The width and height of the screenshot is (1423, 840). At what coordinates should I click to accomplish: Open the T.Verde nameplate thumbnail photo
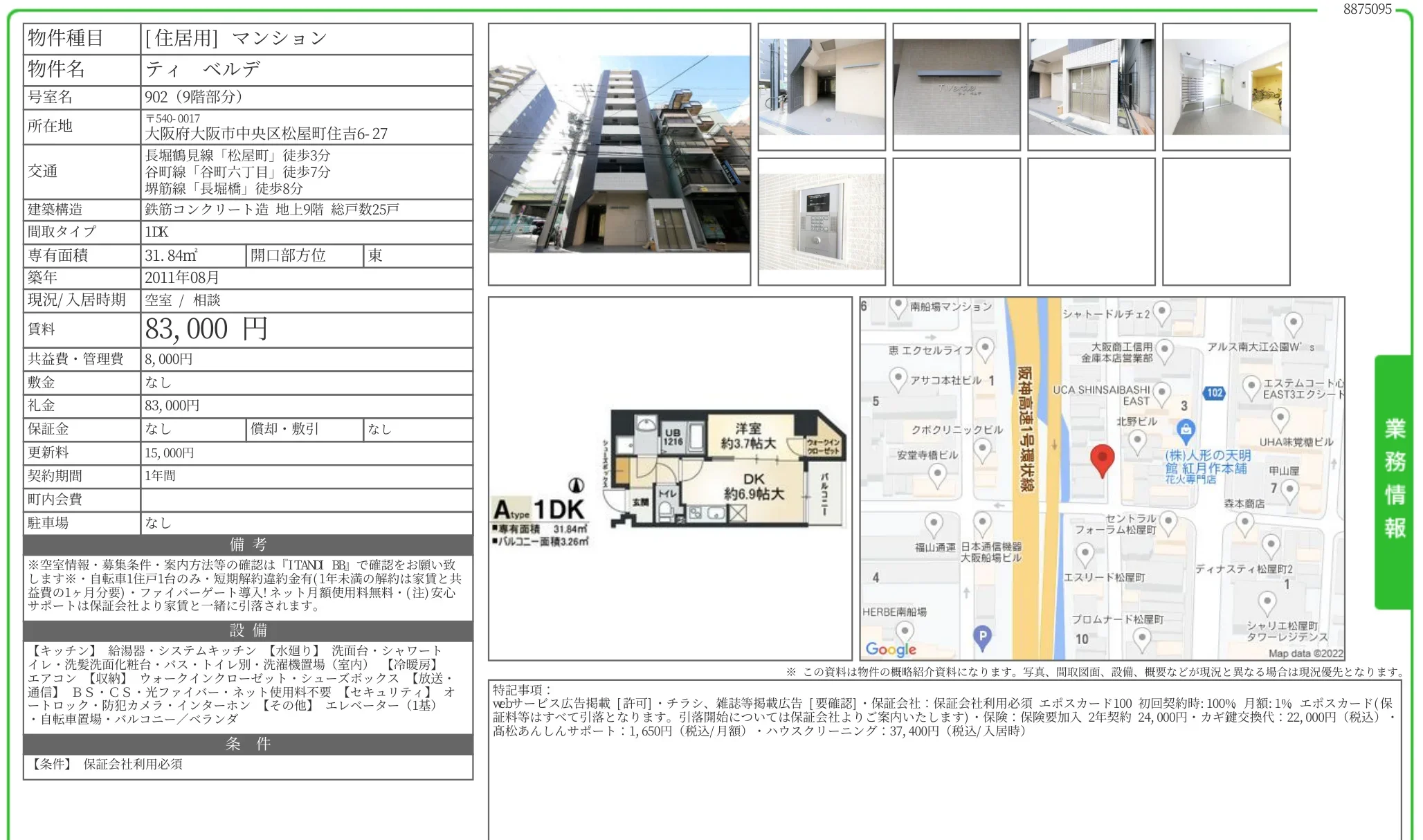(x=957, y=86)
